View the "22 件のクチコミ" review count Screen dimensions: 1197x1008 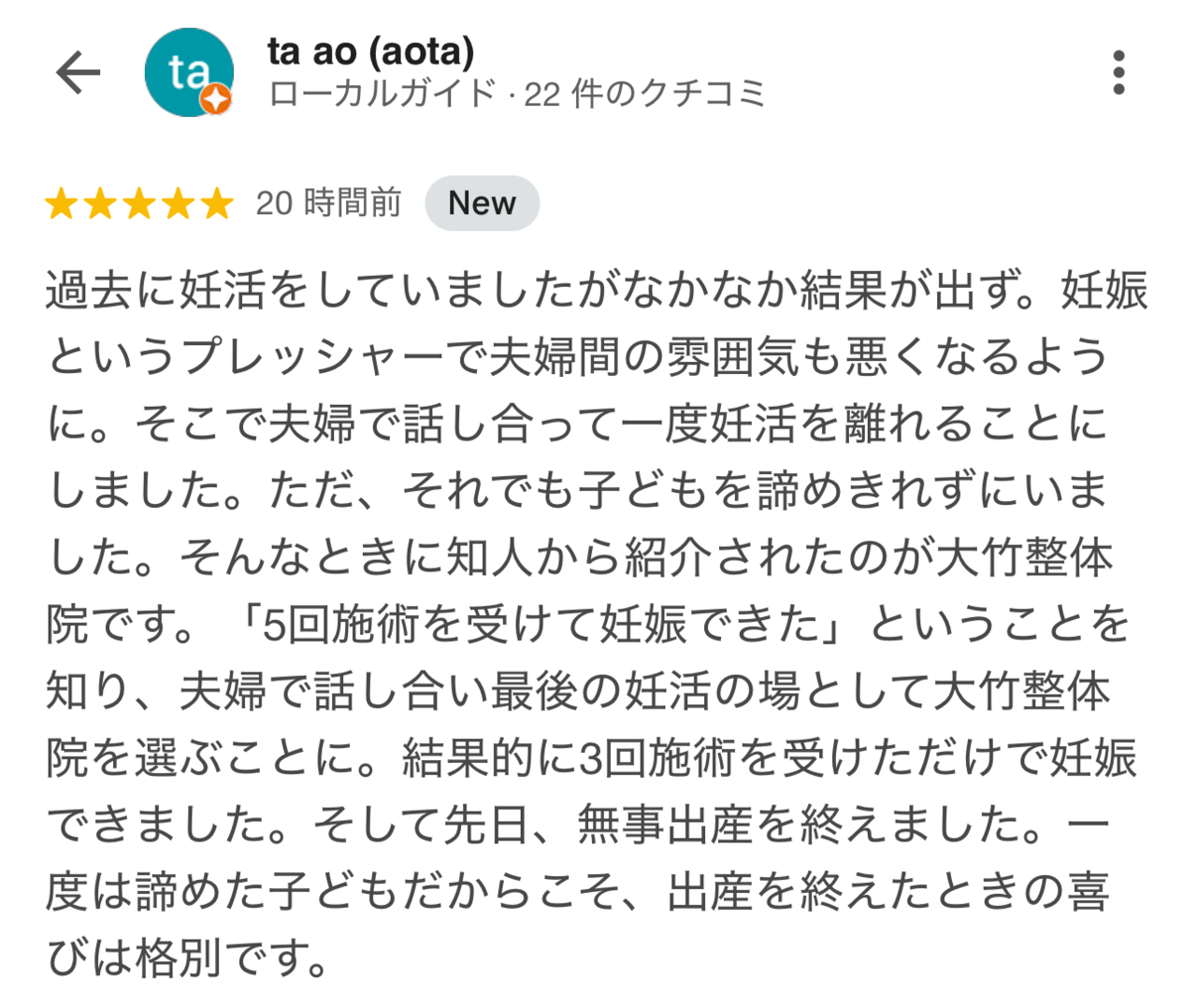pyautogui.click(x=644, y=94)
